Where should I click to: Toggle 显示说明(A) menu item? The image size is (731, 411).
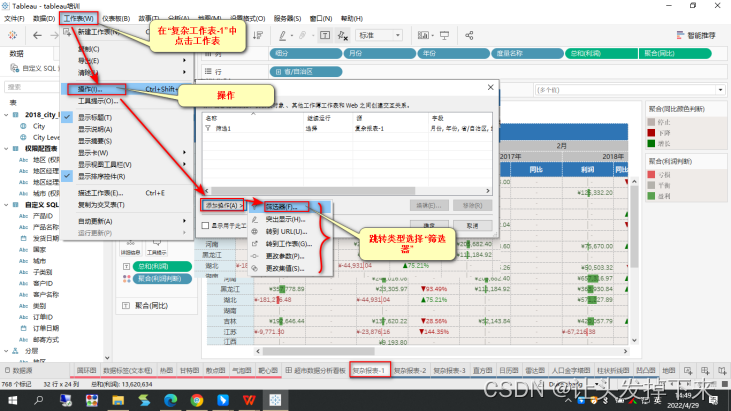click(95, 129)
